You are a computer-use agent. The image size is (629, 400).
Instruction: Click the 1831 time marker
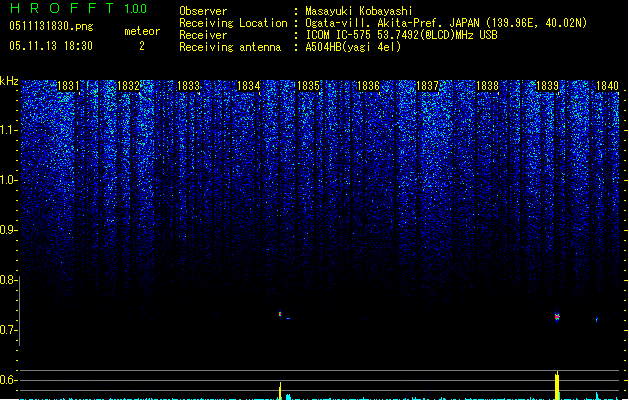(x=68, y=86)
